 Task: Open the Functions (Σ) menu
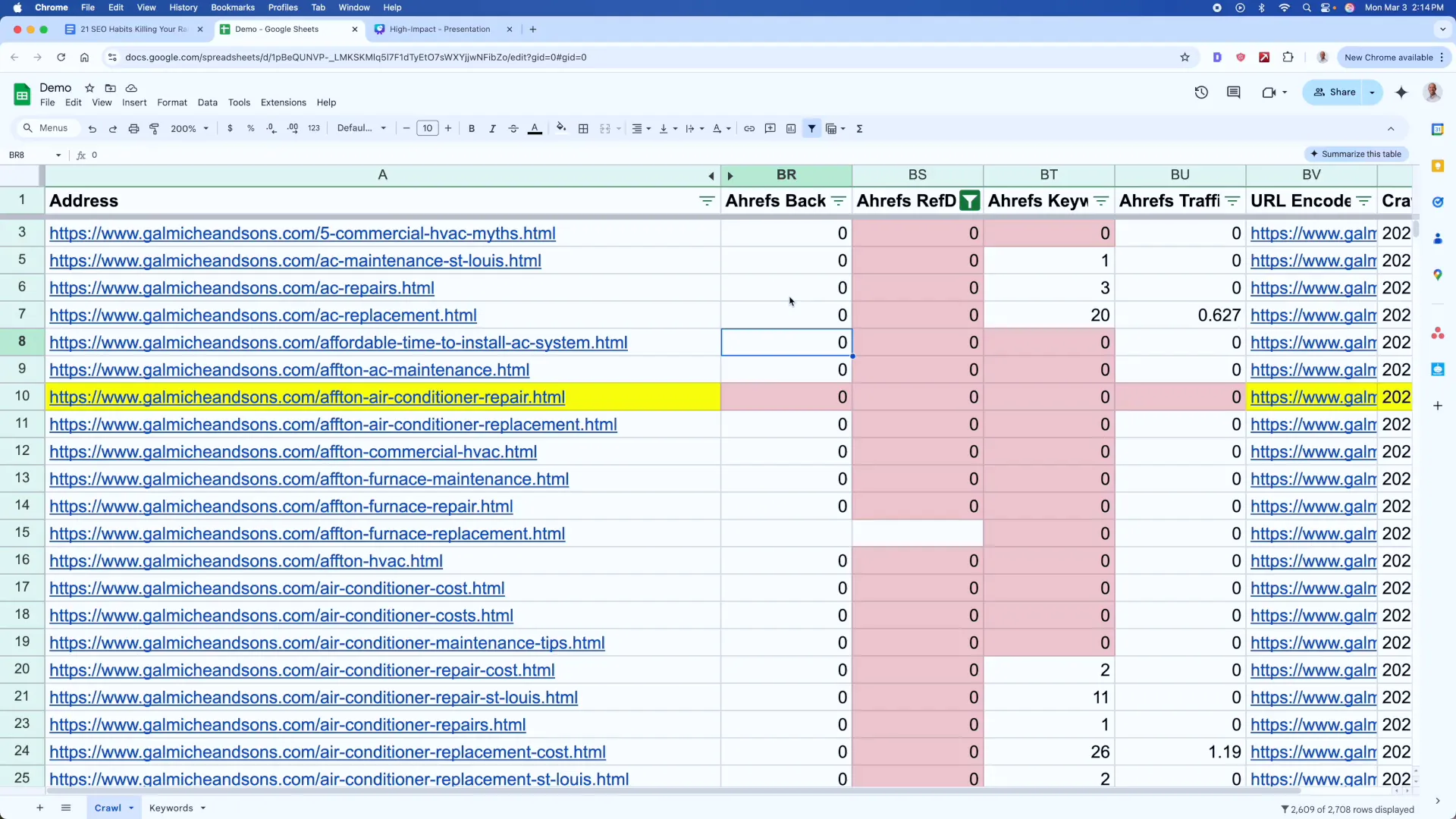point(860,128)
